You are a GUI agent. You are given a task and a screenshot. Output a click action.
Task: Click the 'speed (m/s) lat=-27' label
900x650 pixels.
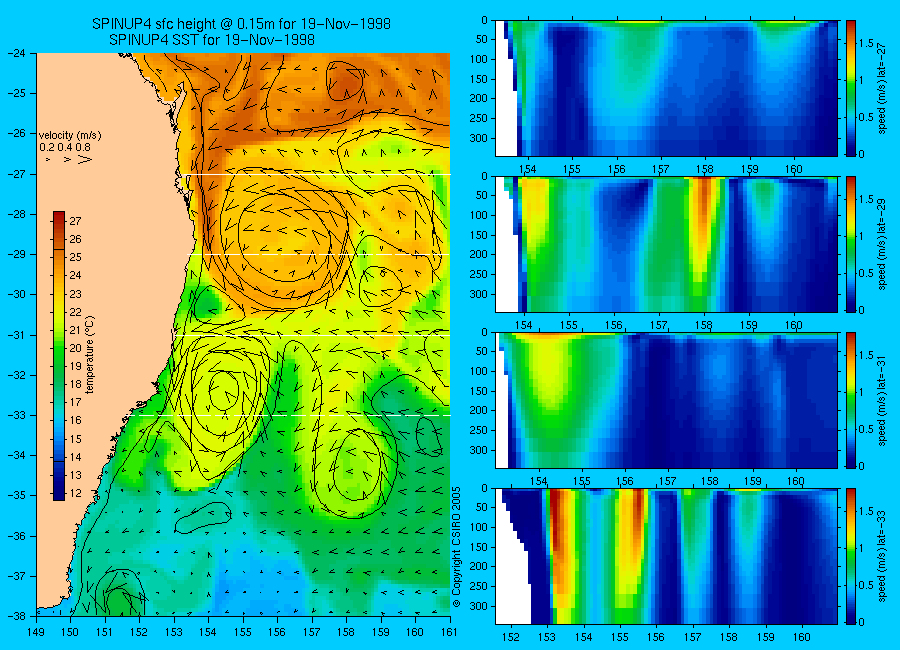pos(882,88)
